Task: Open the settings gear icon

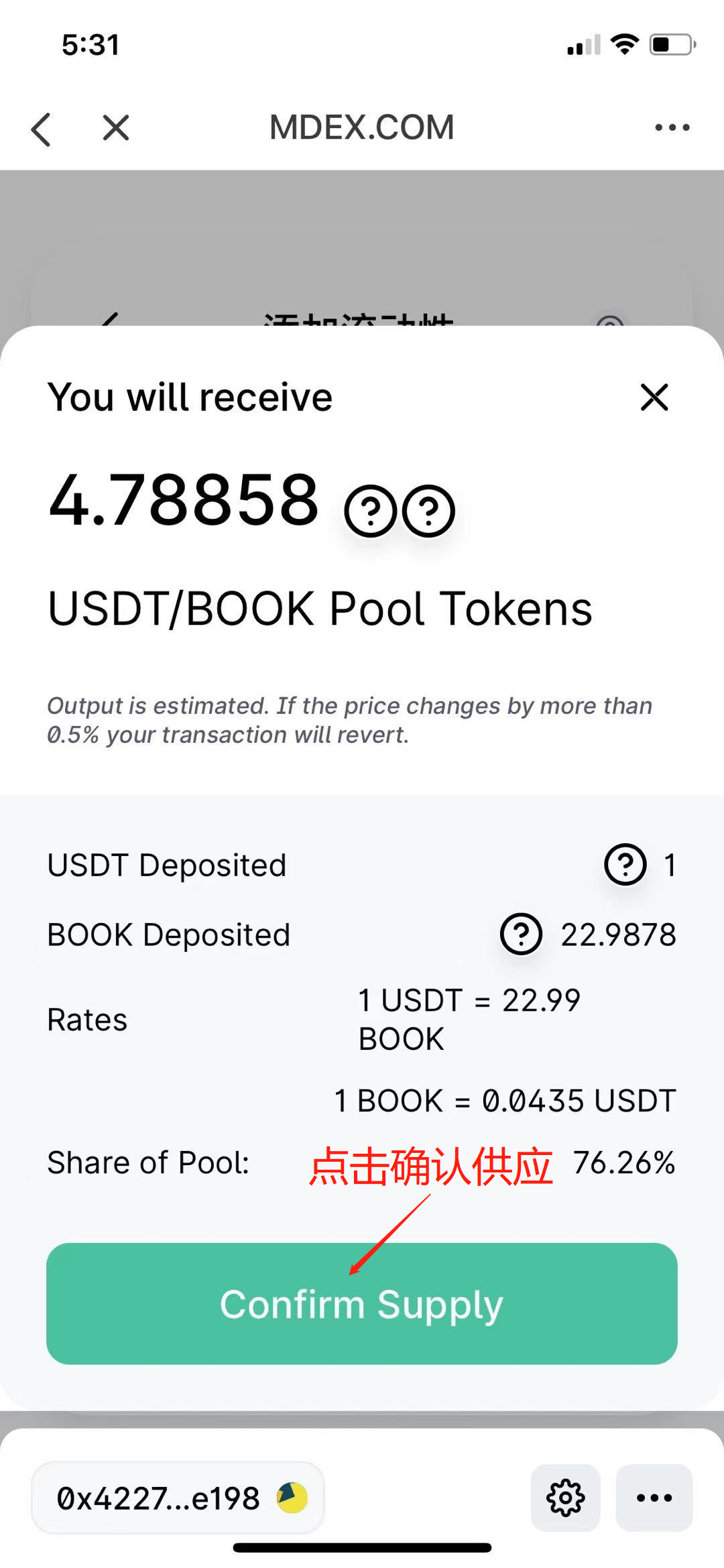Action: 566,1498
